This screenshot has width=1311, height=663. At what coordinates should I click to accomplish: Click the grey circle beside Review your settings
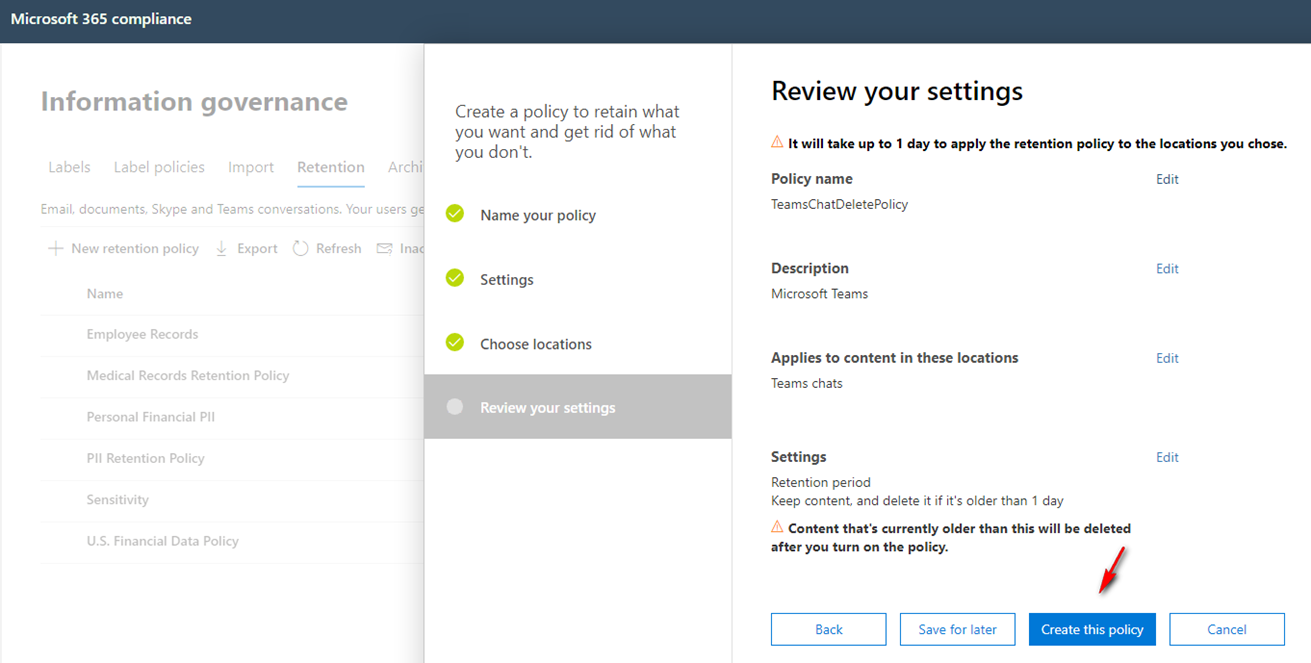pos(455,407)
